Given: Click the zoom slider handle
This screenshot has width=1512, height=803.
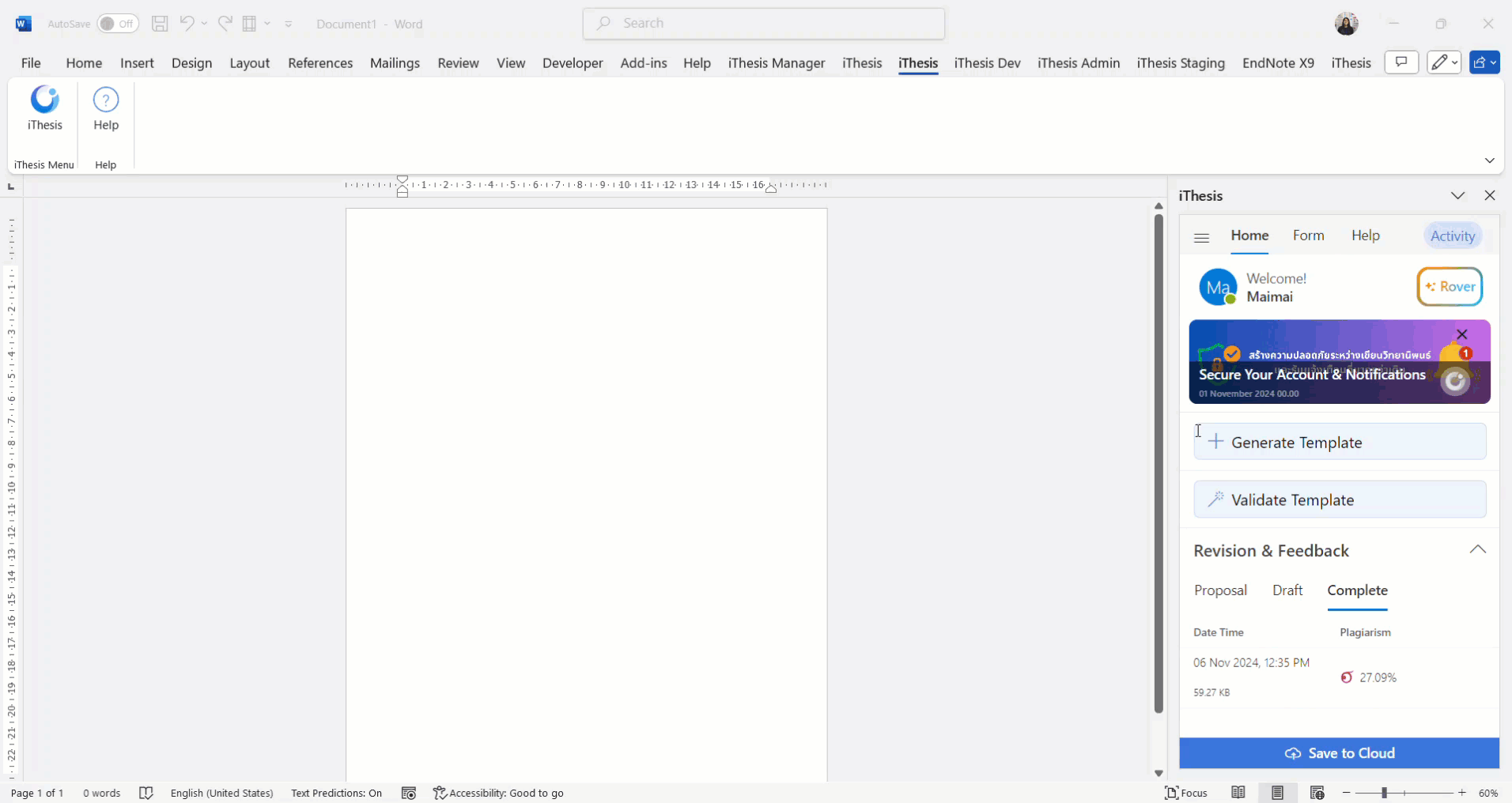Looking at the screenshot, I should coord(1384,793).
